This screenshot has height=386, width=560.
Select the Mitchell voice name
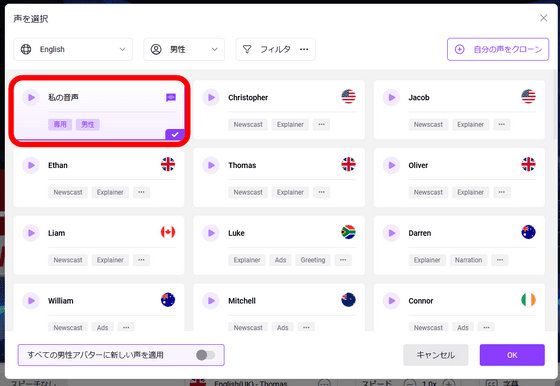coord(242,301)
